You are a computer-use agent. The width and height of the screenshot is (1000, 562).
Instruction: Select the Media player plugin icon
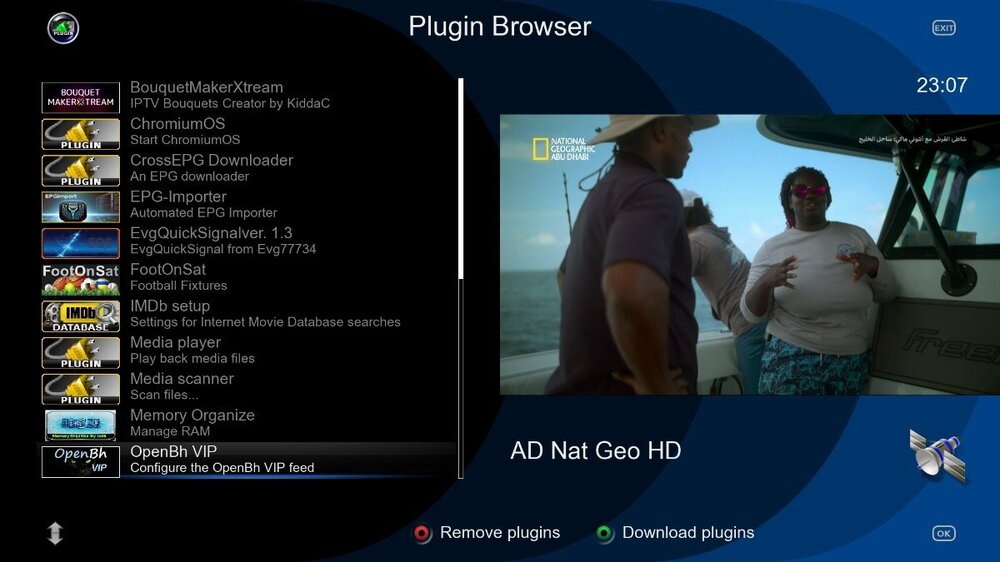[80, 352]
